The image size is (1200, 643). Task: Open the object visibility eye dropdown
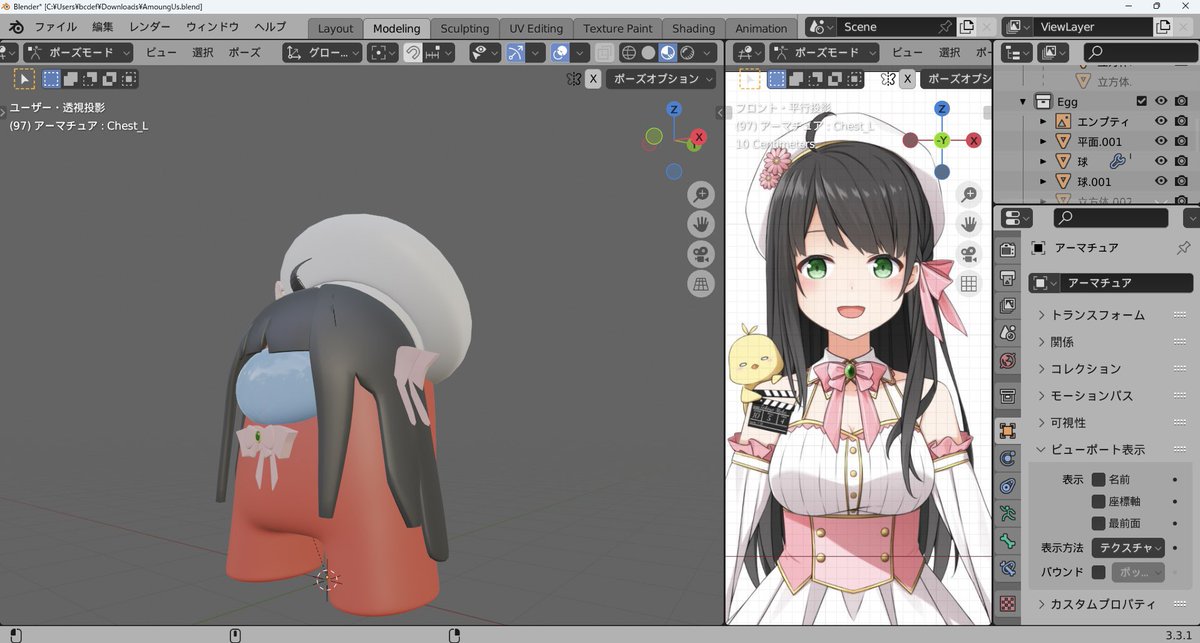(x=486, y=53)
